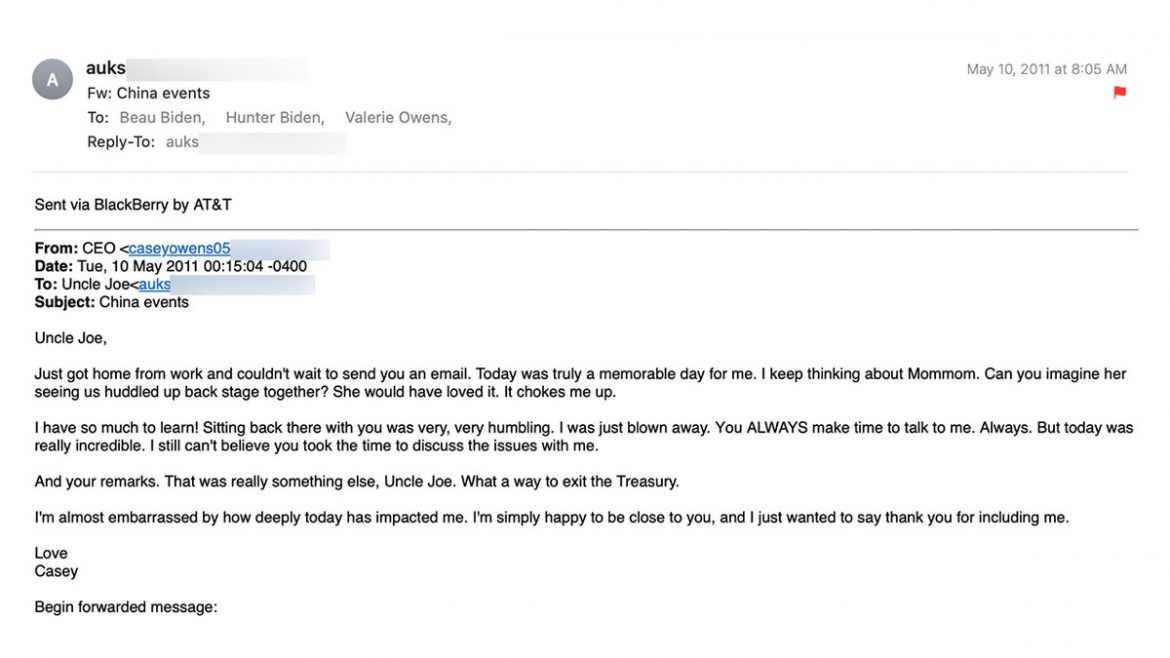Click the Reply-To auks address

(182, 142)
